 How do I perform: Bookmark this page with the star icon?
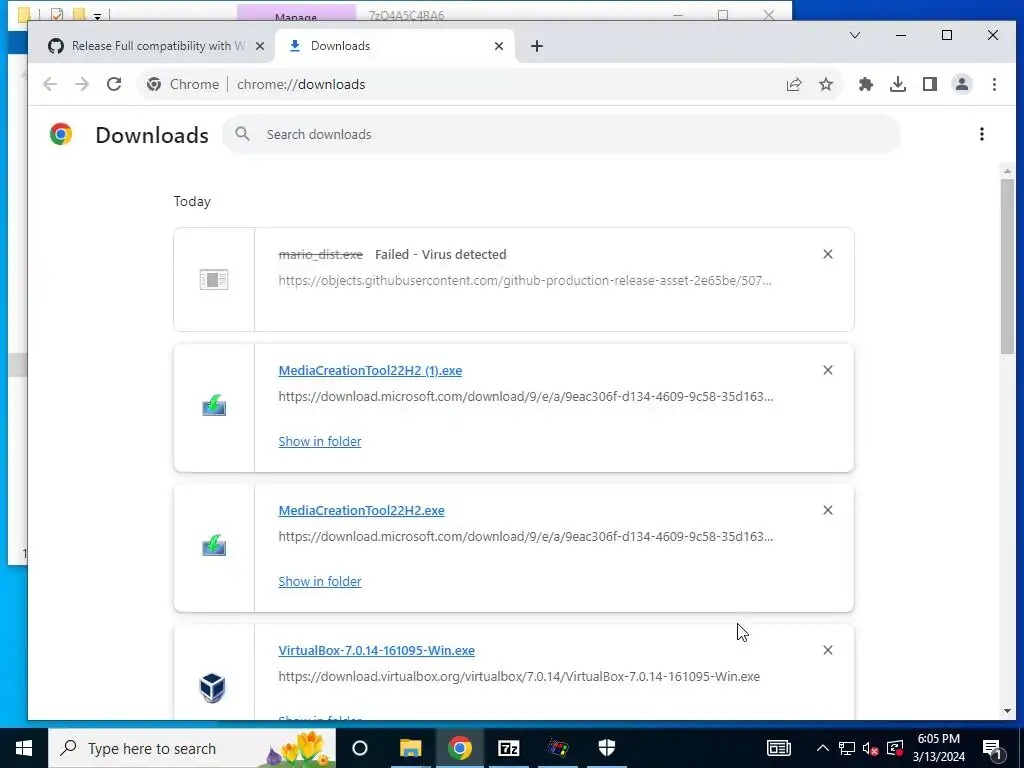pos(826,84)
